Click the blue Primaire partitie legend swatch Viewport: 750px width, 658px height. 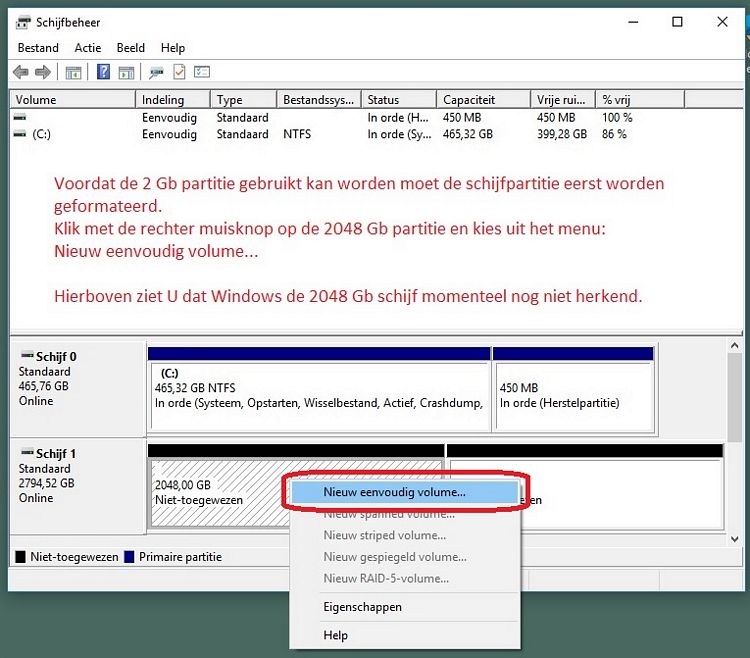pyautogui.click(x=129, y=557)
